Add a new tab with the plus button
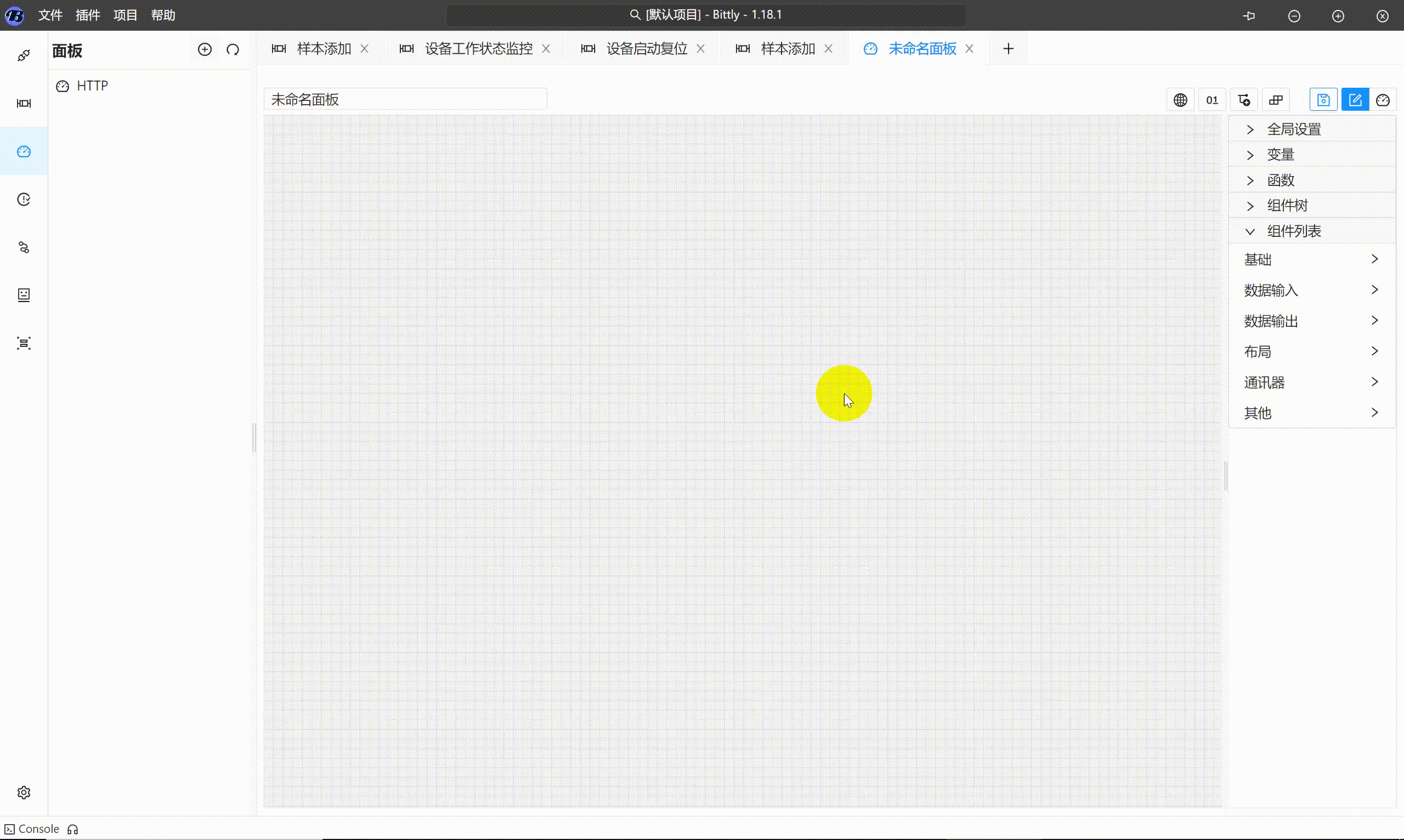 pyautogui.click(x=1009, y=48)
